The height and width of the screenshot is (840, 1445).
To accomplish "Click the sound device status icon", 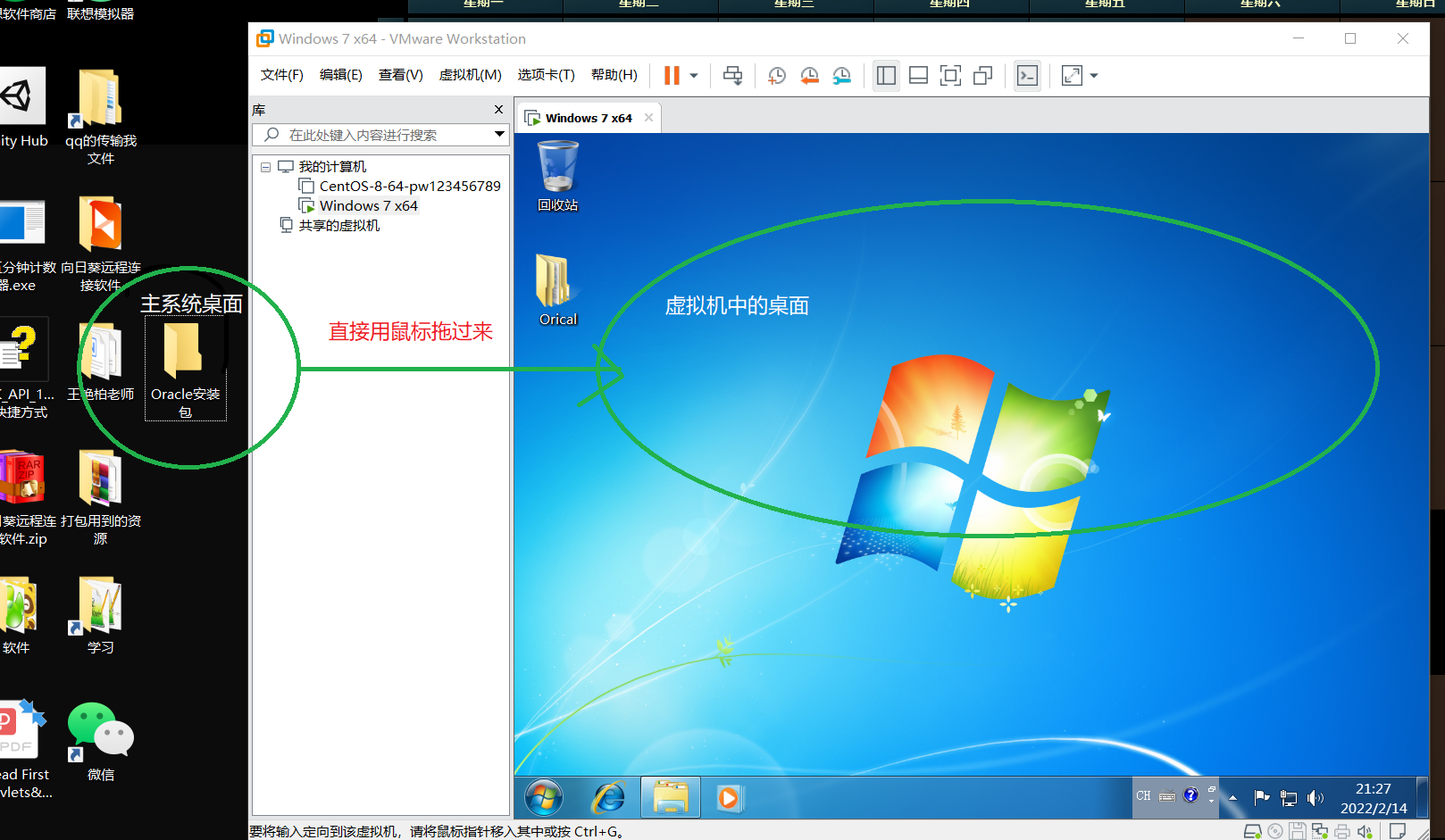I will [x=1365, y=831].
